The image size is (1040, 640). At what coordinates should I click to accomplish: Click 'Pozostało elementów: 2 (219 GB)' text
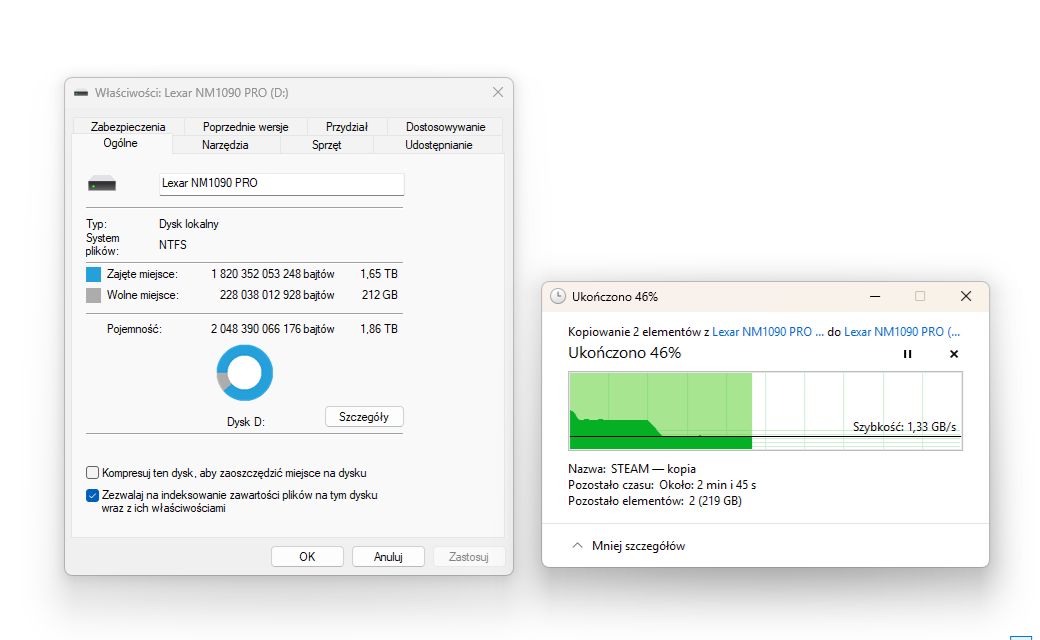(655, 501)
